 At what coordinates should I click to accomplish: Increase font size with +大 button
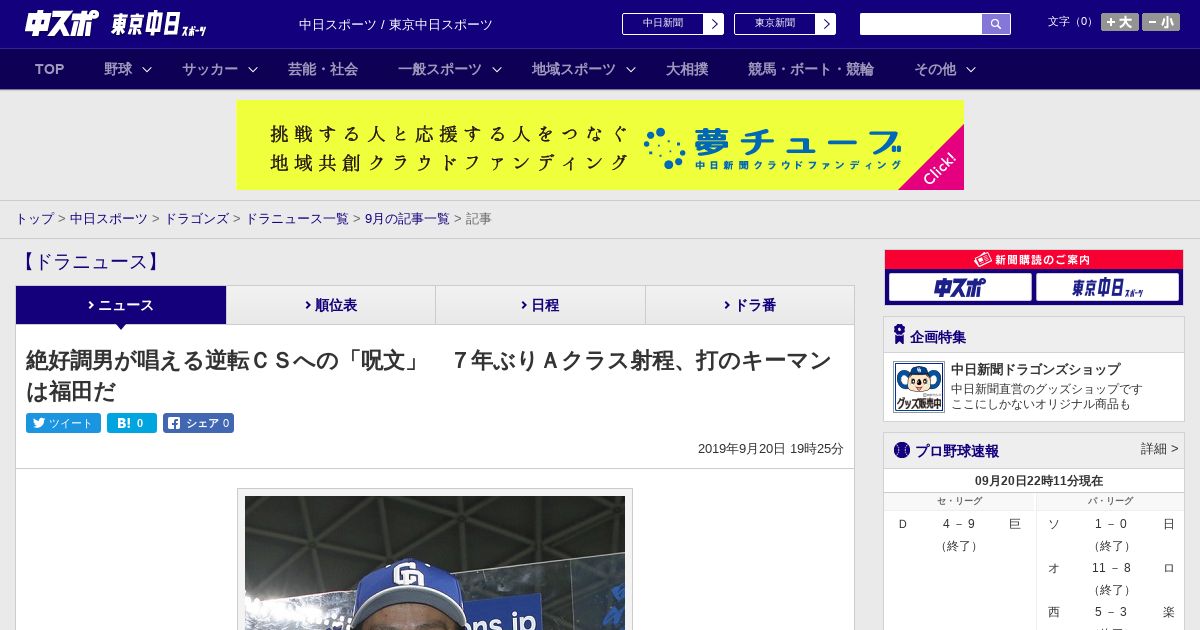(1120, 22)
